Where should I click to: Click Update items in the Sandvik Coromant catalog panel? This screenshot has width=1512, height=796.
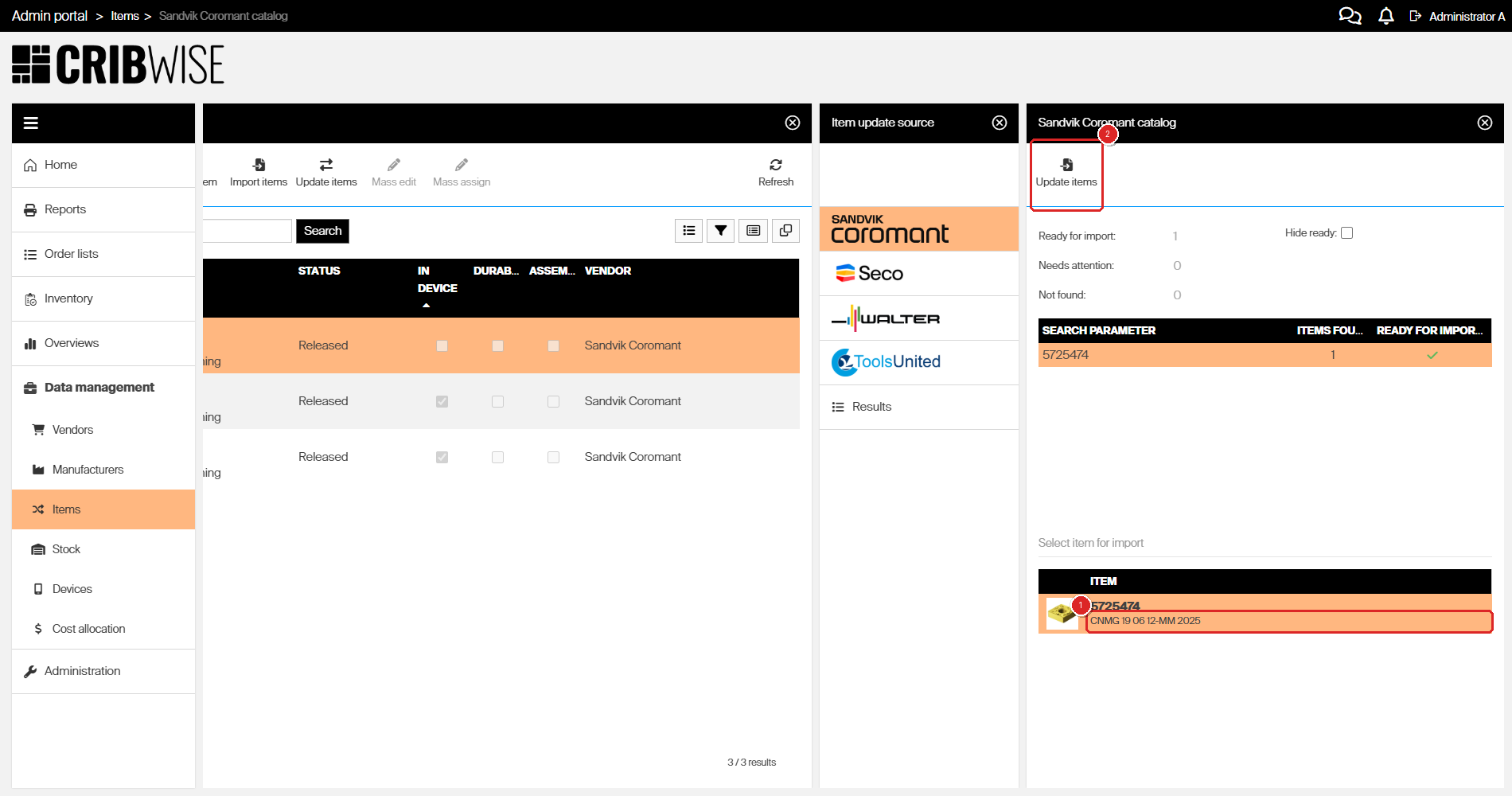(1066, 173)
